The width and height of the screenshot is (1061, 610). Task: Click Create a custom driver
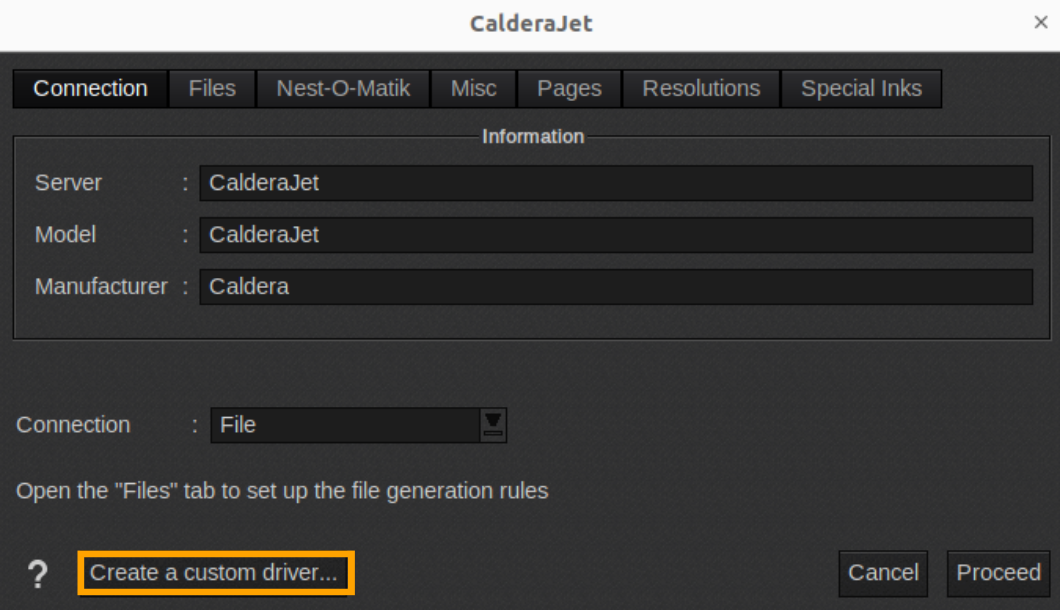[x=215, y=573]
